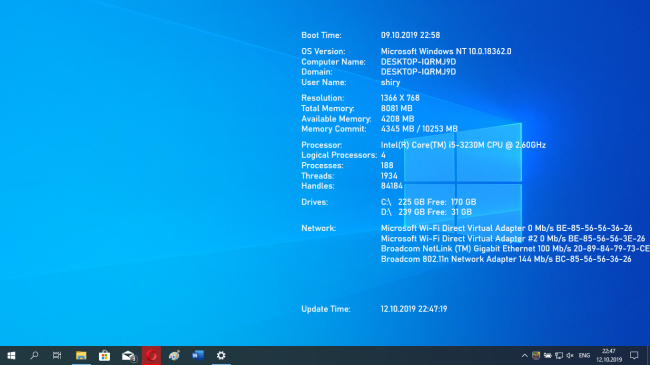The width and height of the screenshot is (650, 365).
Task: Click the Broadcom 802.11n Network Adapter line
Action: click(x=506, y=259)
